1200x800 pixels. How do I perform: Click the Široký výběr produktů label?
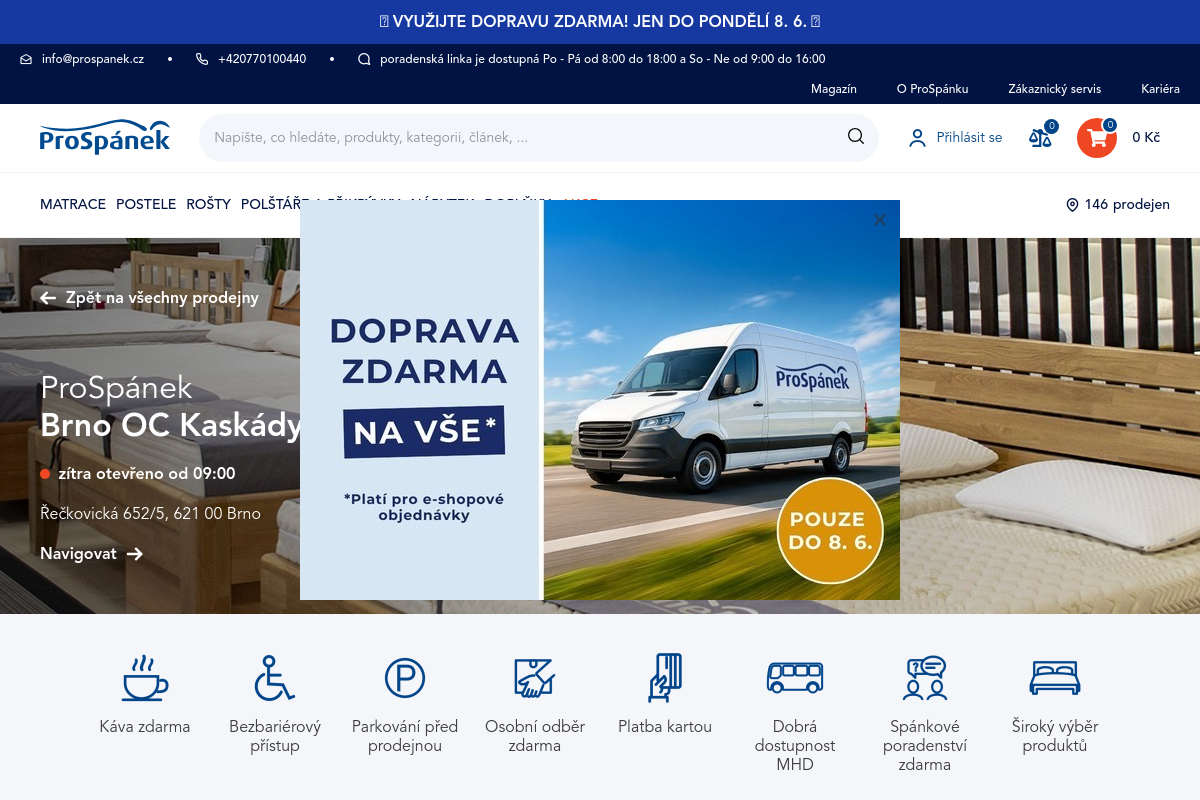click(1055, 736)
